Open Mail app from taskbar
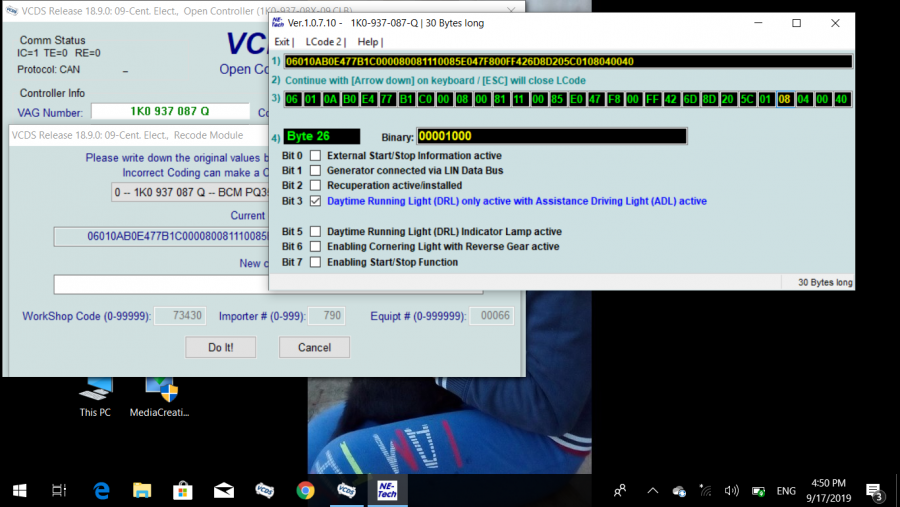This screenshot has width=900, height=507. [x=223, y=491]
